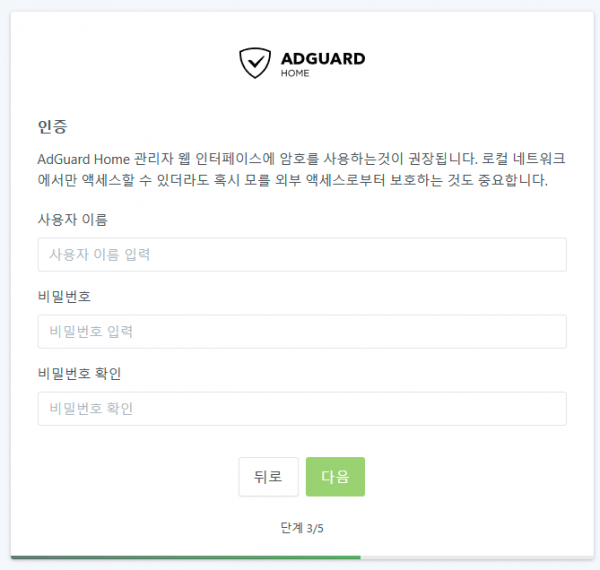Click the ADGUARD wordmark text
The height and width of the screenshot is (570, 600).
pyautogui.click(x=323, y=58)
